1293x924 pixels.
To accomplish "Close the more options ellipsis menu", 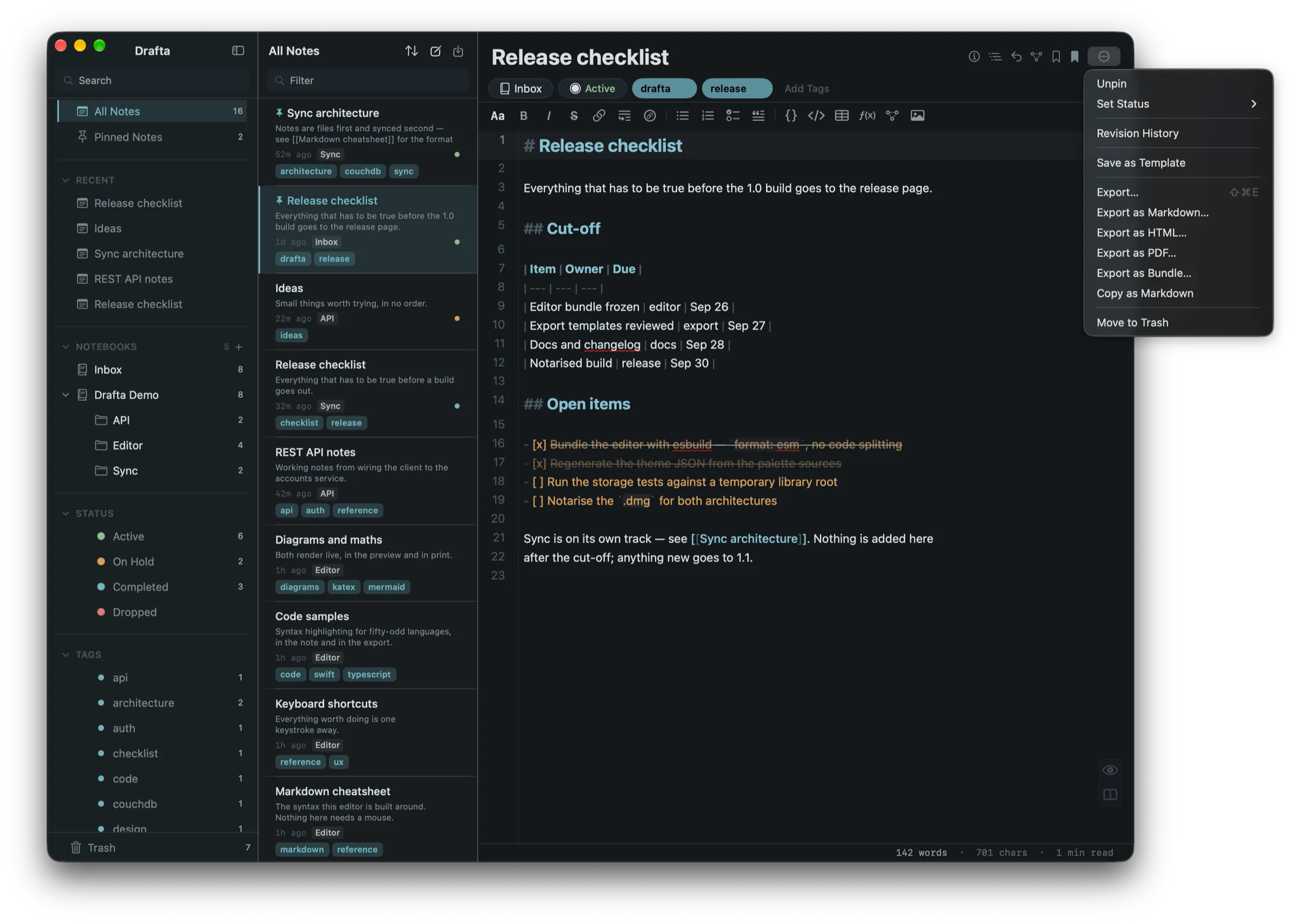I will [1103, 57].
